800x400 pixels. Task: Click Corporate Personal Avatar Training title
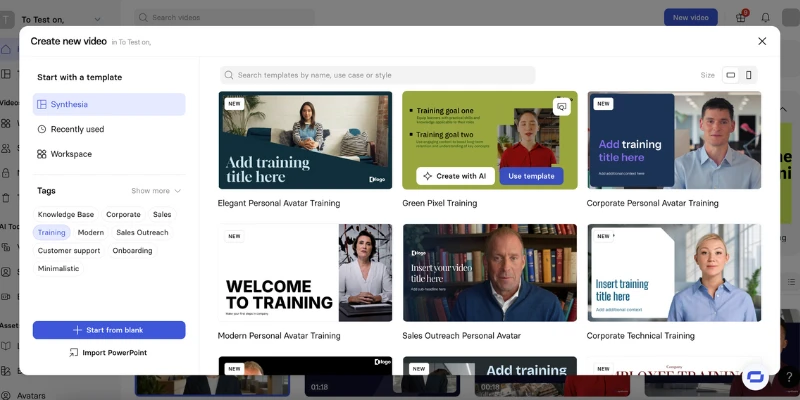pos(653,203)
